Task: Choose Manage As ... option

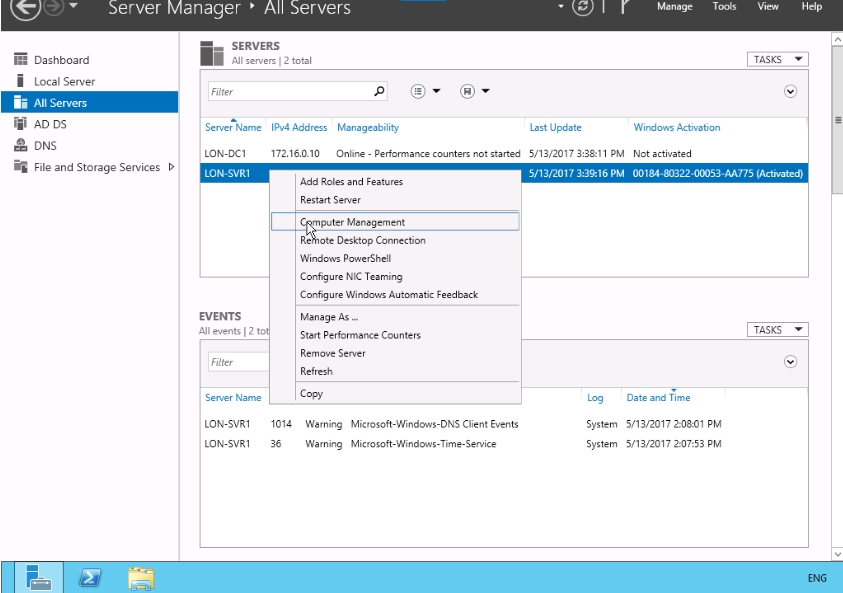Action: tap(395, 317)
